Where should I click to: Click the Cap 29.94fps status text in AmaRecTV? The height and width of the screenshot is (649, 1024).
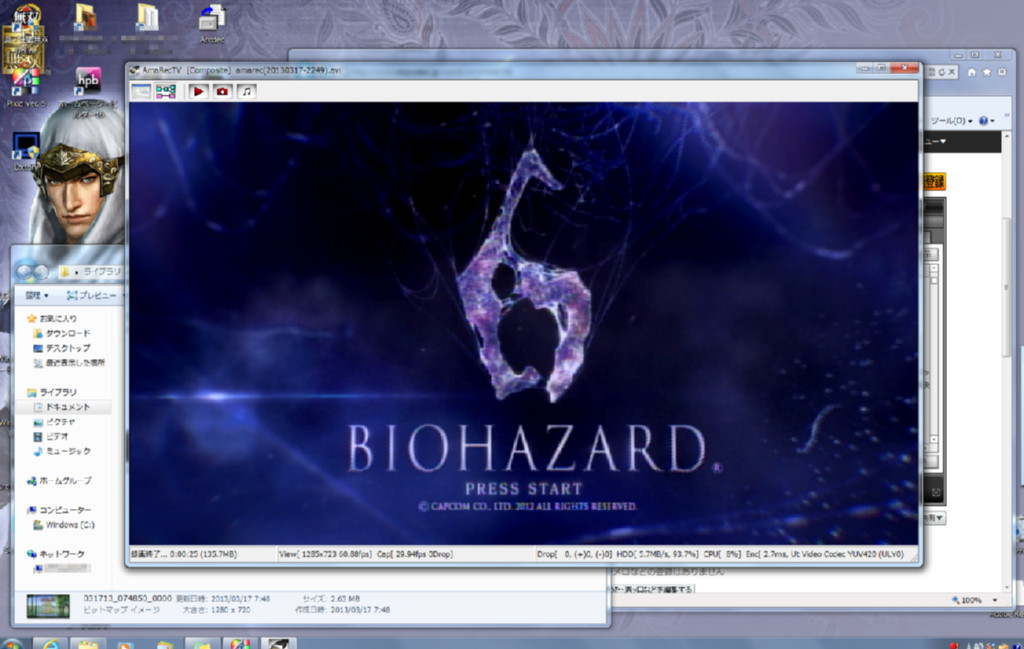[x=414, y=554]
